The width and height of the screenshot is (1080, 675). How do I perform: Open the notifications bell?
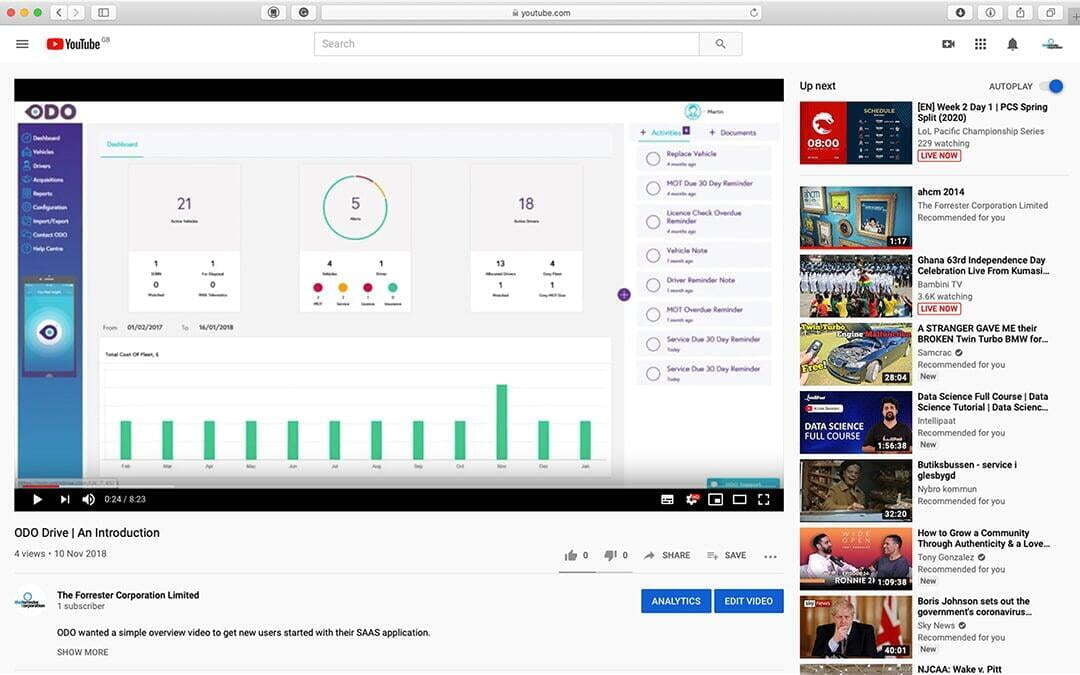pyautogui.click(x=1012, y=44)
